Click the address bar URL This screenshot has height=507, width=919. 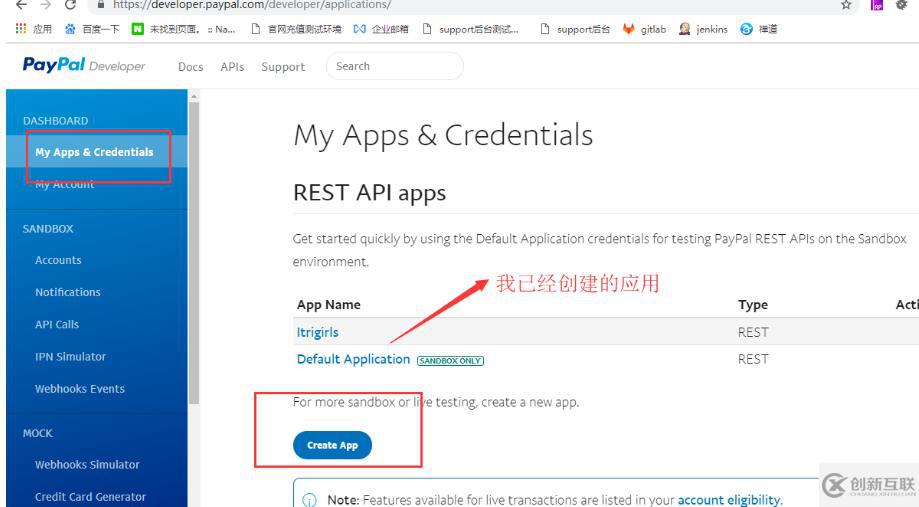252,5
